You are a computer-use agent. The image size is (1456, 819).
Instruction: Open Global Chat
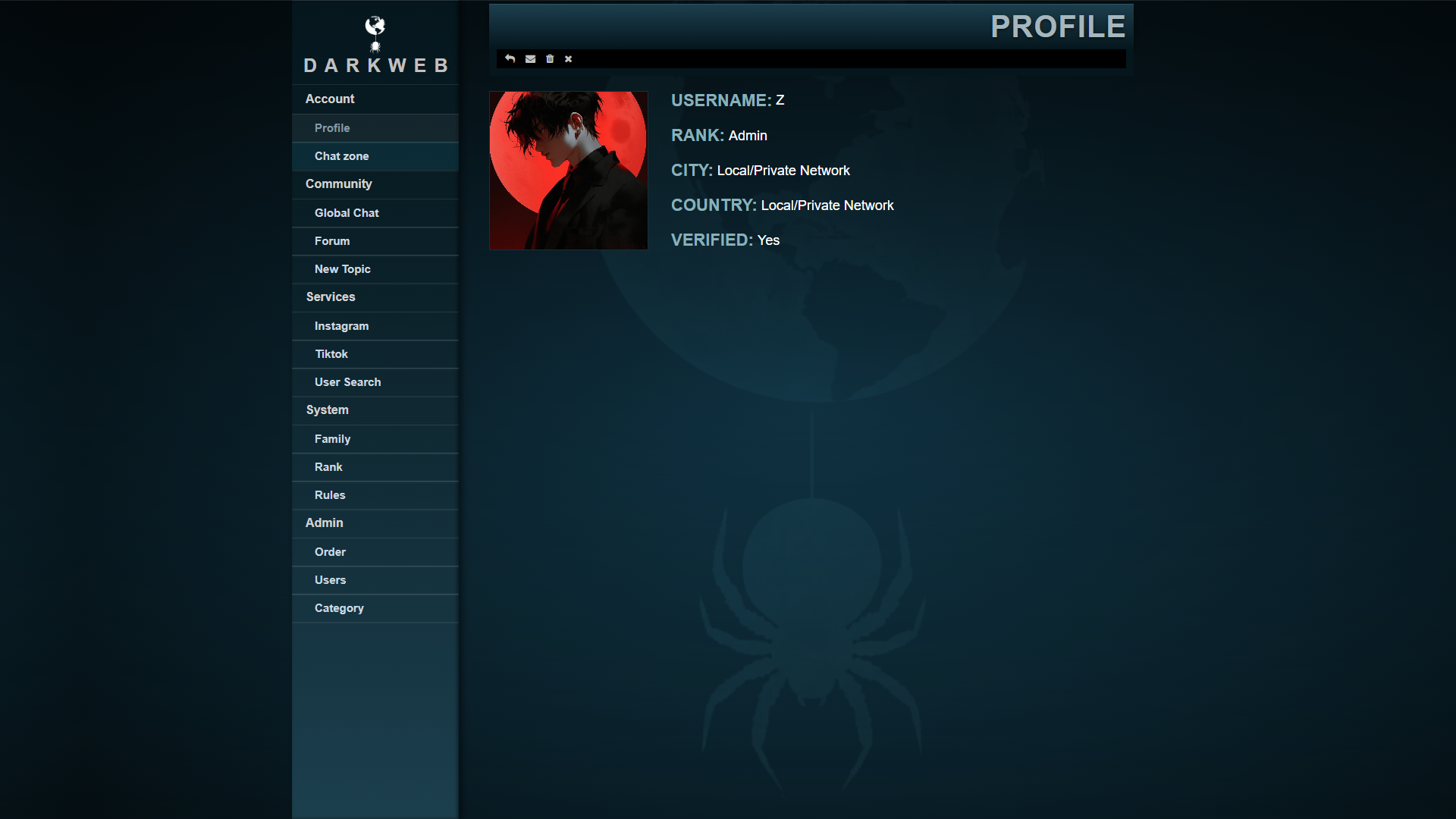click(375, 213)
